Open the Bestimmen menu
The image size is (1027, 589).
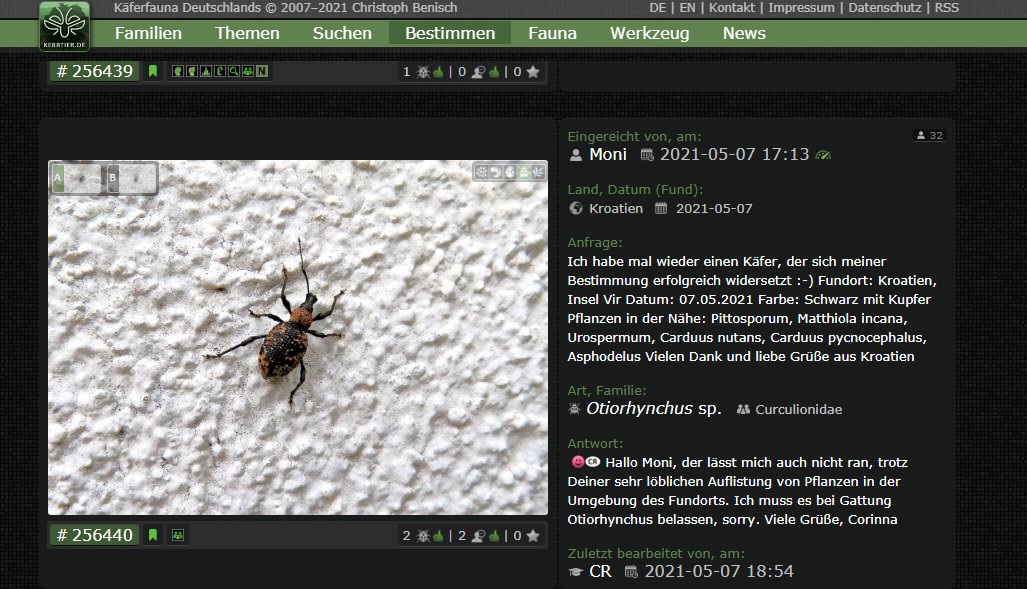450,33
